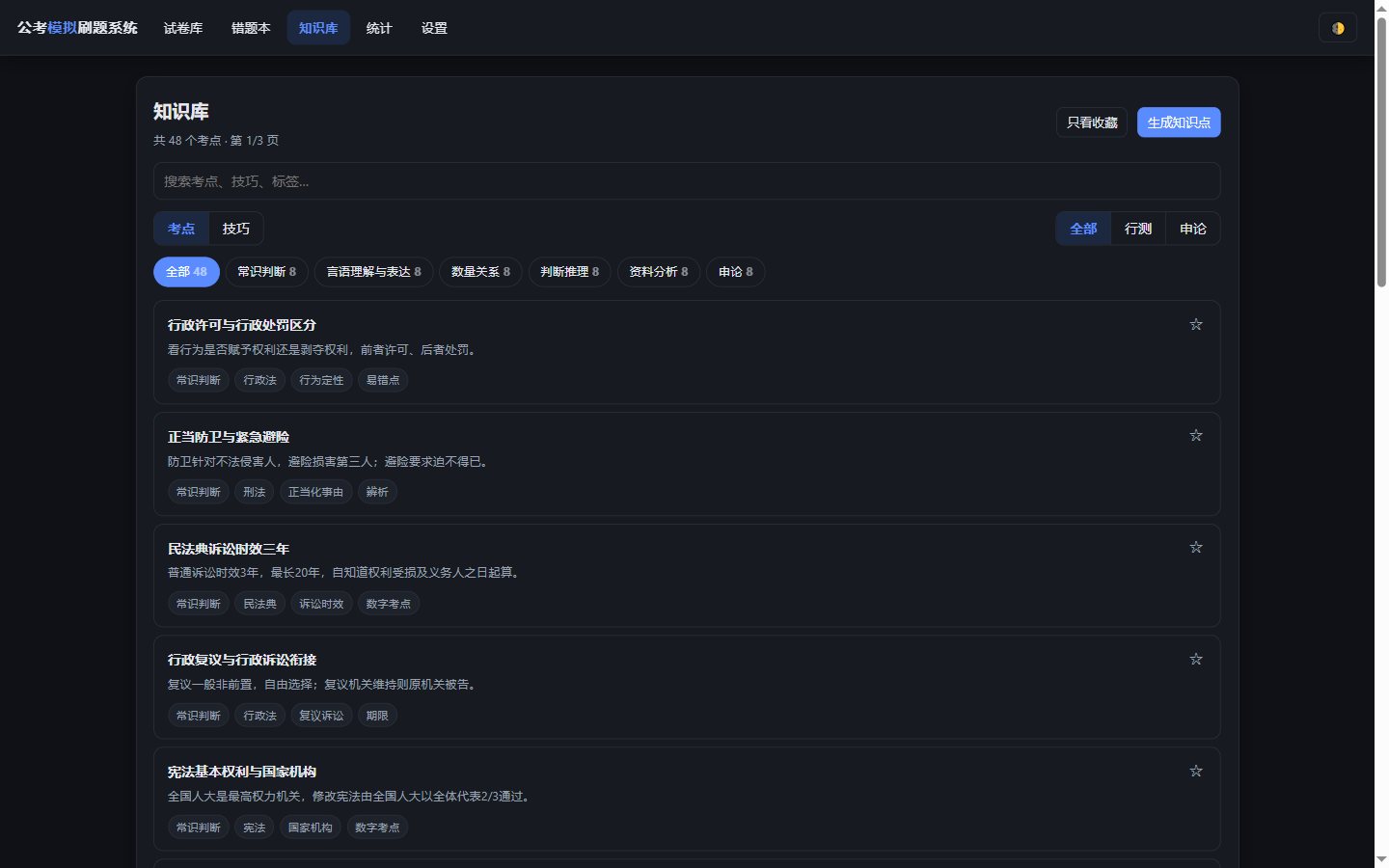Filter by 资料分析 8 chip

(x=659, y=272)
